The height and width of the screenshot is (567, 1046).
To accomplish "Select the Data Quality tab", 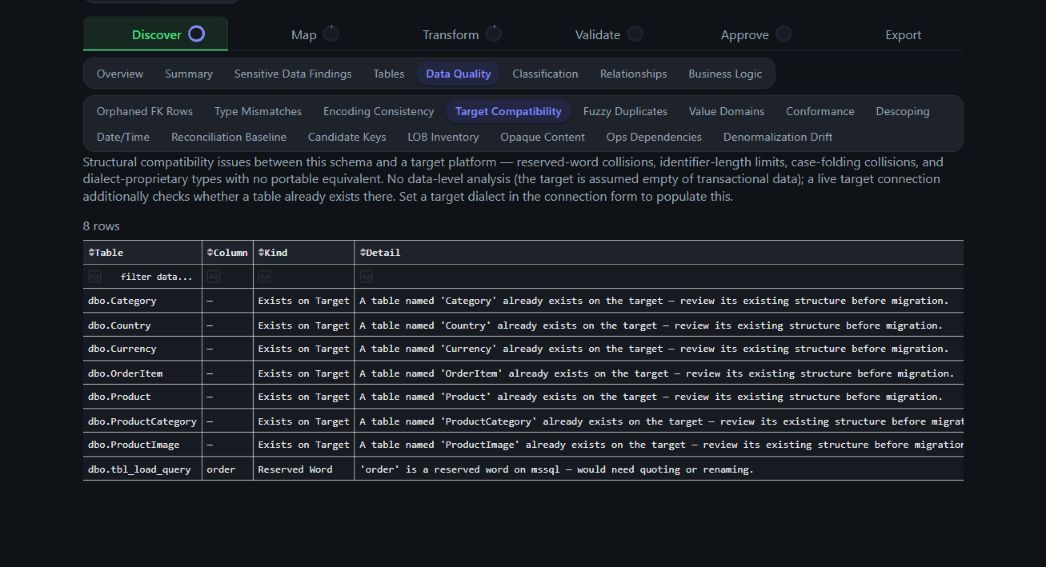I will 458,74.
